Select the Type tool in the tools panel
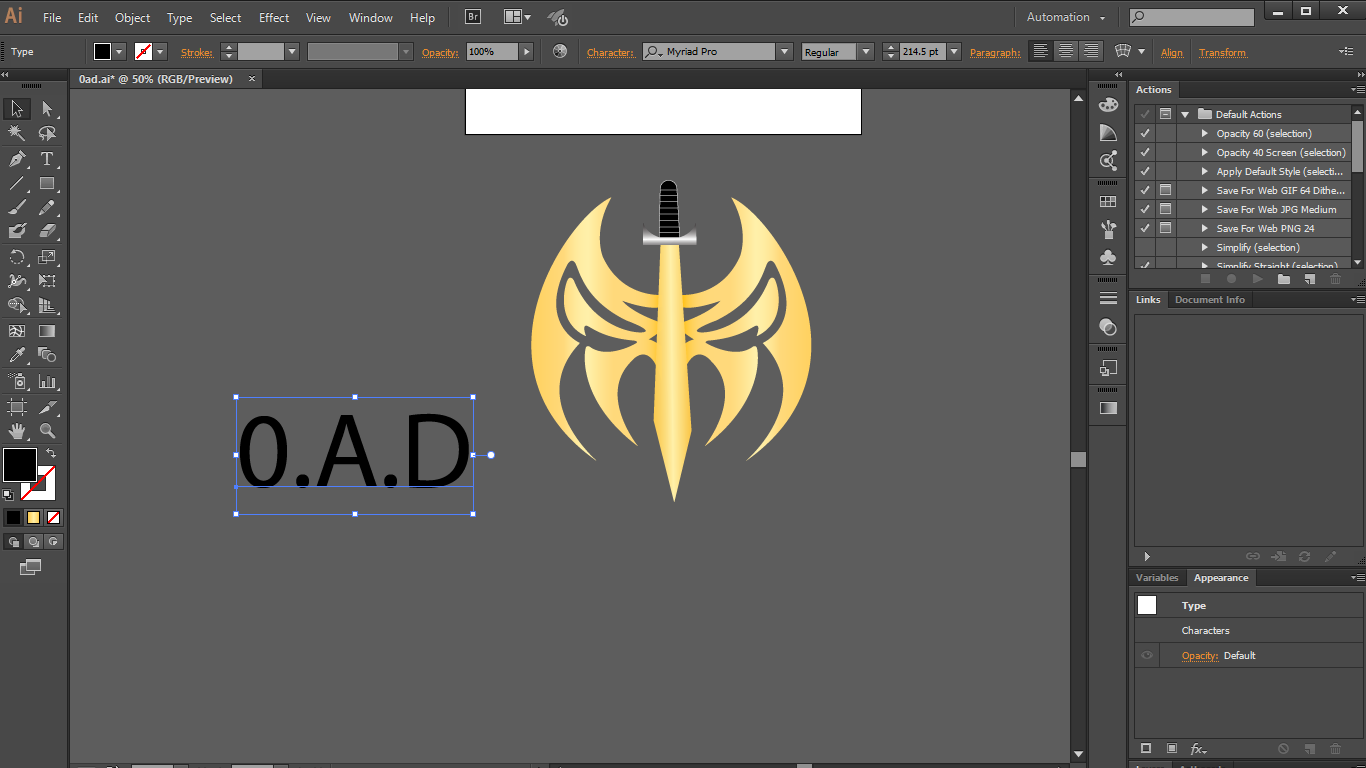This screenshot has width=1366, height=768. [x=47, y=159]
